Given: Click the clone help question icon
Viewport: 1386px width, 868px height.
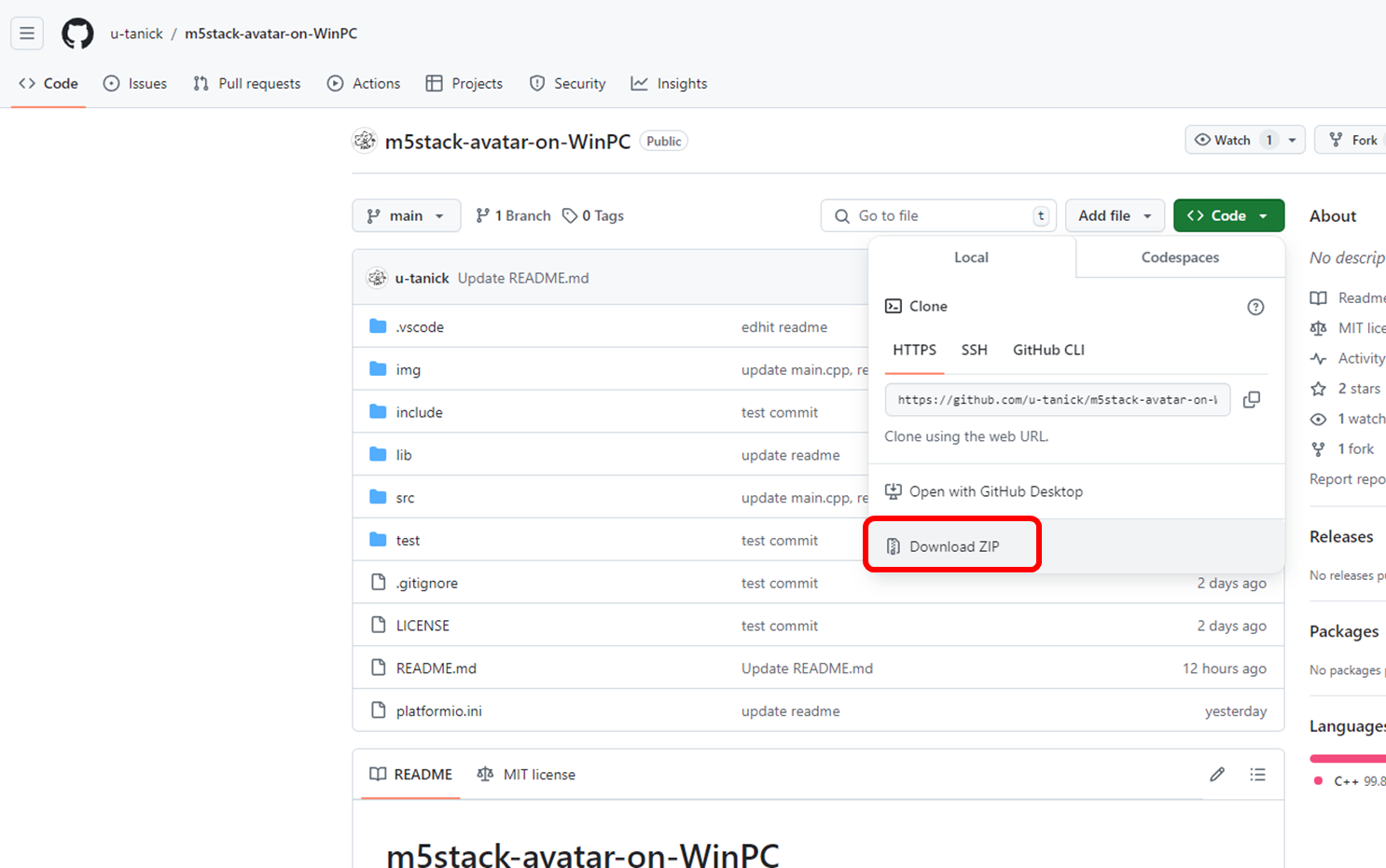Looking at the screenshot, I should (x=1255, y=307).
